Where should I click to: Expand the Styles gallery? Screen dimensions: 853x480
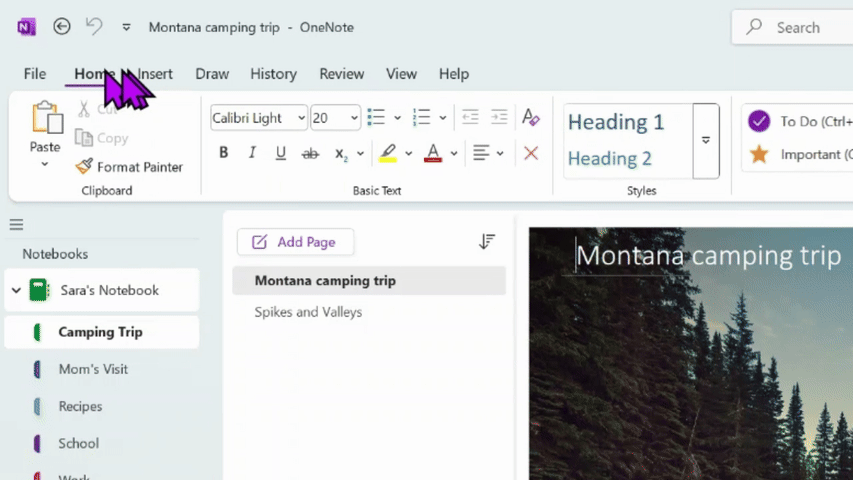(x=706, y=141)
